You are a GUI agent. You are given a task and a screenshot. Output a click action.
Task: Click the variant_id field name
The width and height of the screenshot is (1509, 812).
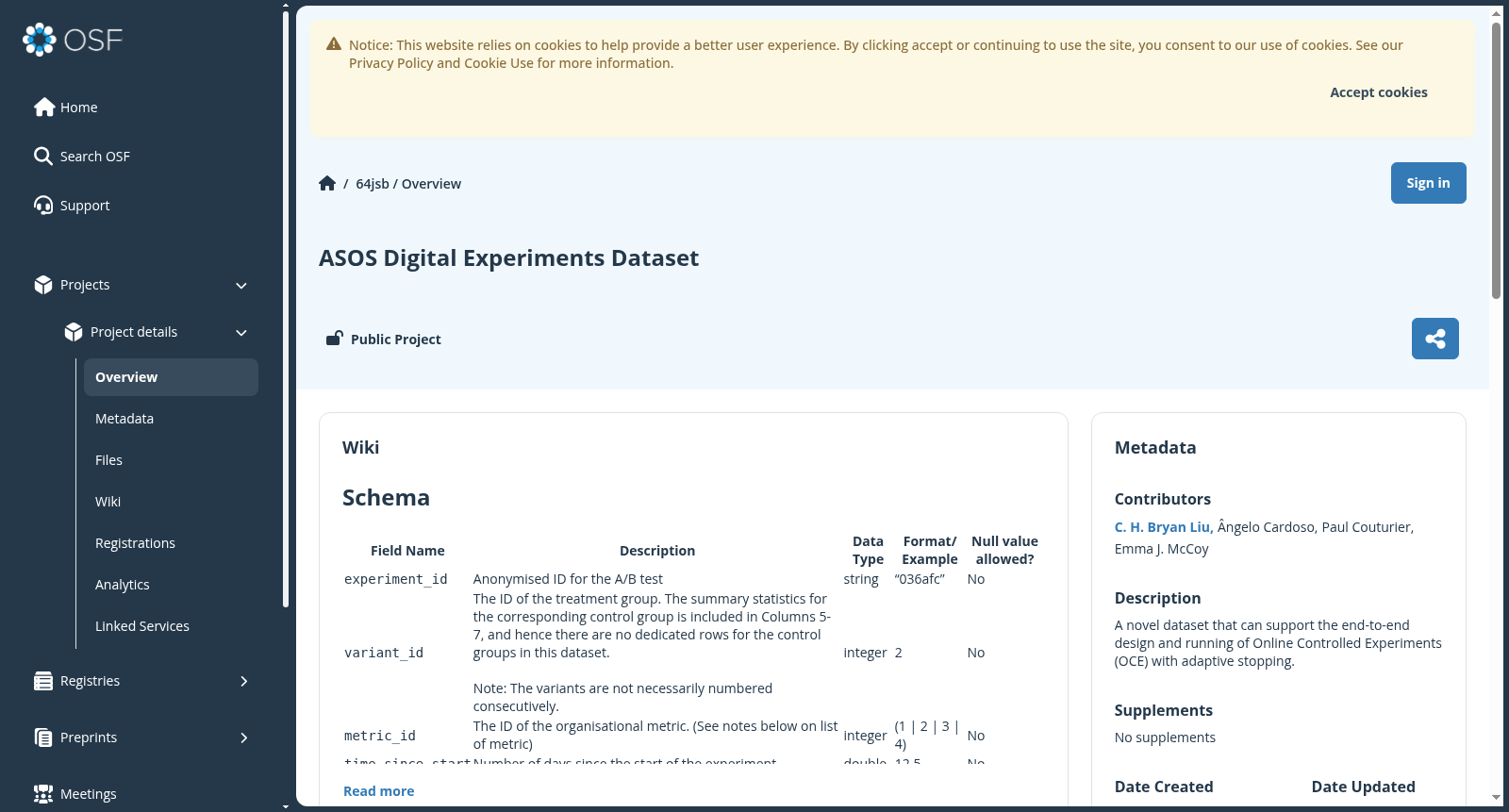(384, 653)
